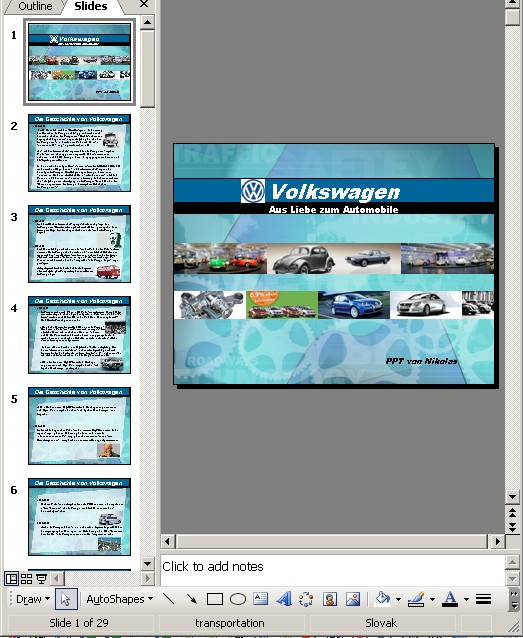
Task: Switch to the Outline tab
Action: coord(35,6)
